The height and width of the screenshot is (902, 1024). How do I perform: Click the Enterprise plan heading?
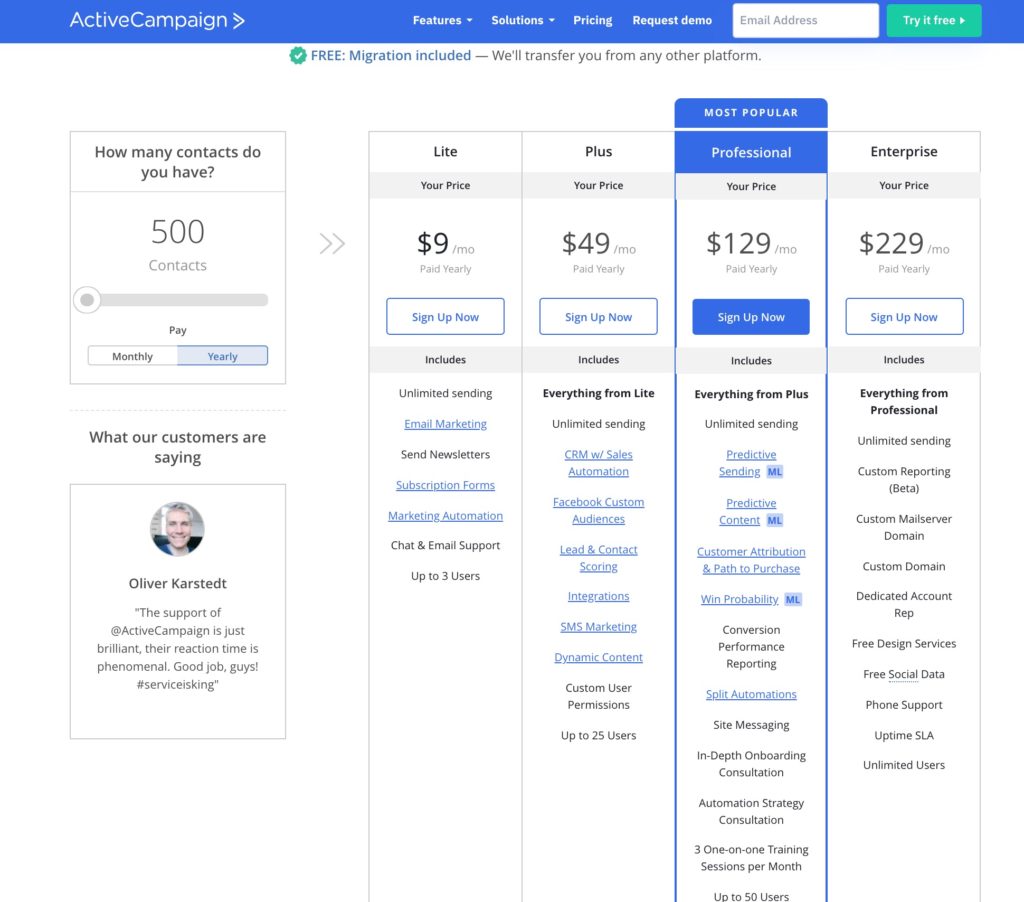pyautogui.click(x=904, y=152)
